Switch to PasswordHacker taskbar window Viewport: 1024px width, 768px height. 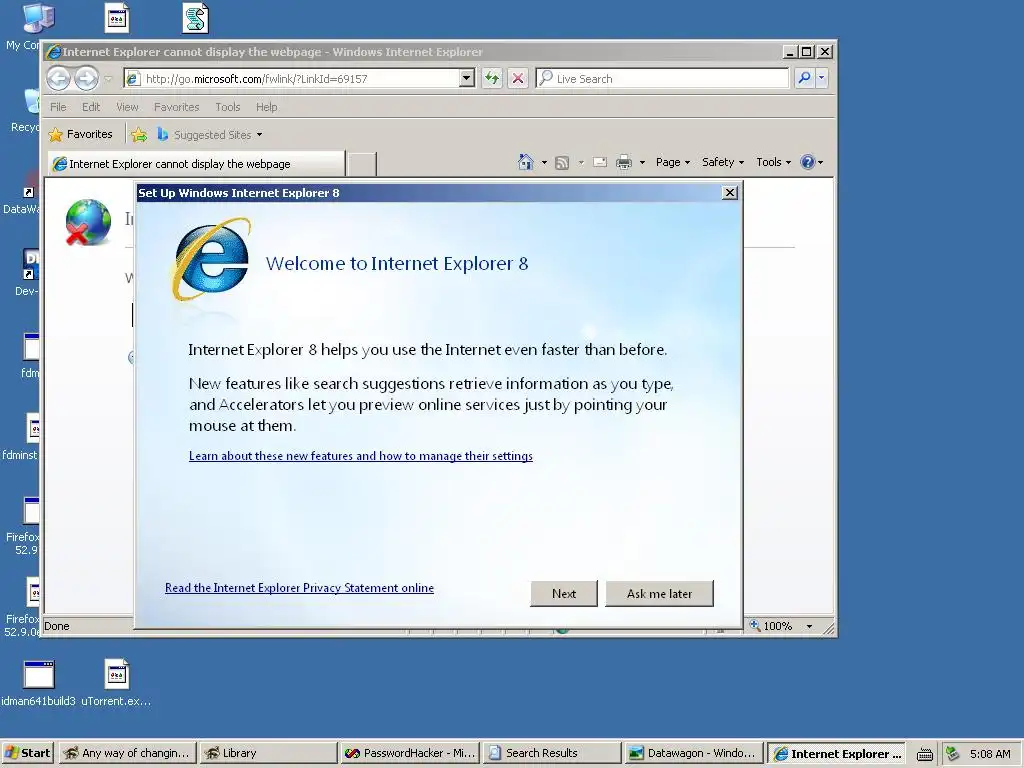(x=409, y=753)
